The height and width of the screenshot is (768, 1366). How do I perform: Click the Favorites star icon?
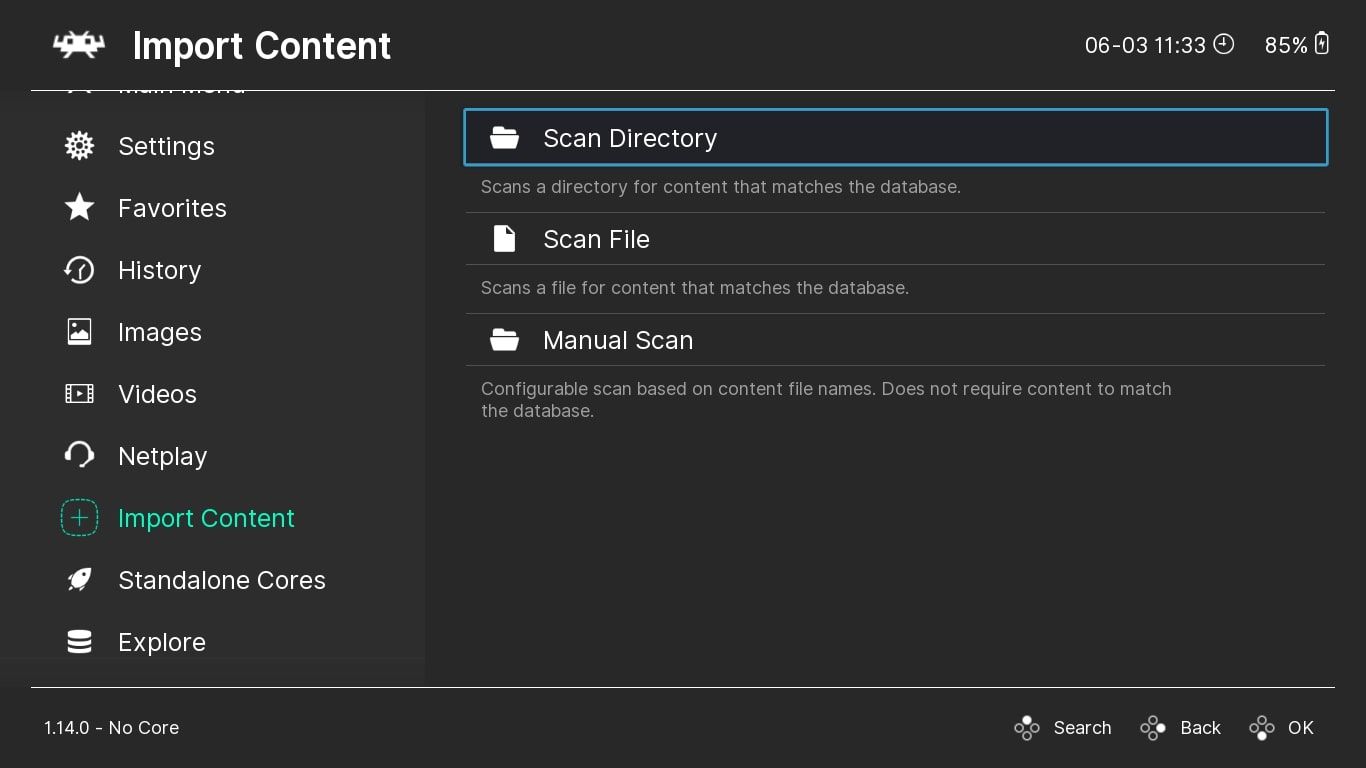[x=79, y=208]
